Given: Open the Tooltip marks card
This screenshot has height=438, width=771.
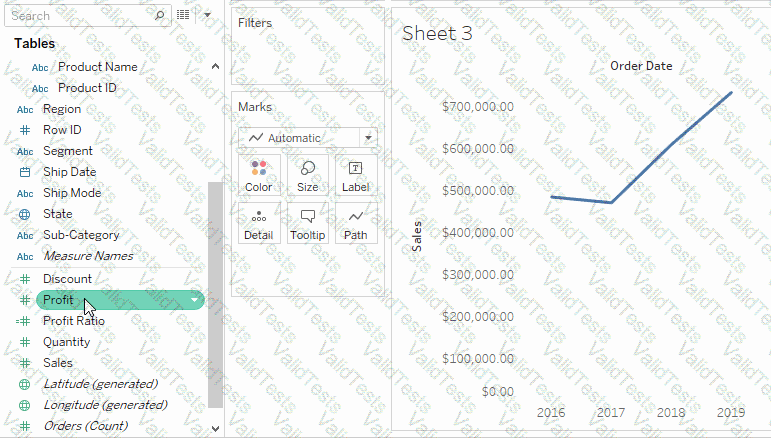Looking at the screenshot, I should [x=308, y=223].
